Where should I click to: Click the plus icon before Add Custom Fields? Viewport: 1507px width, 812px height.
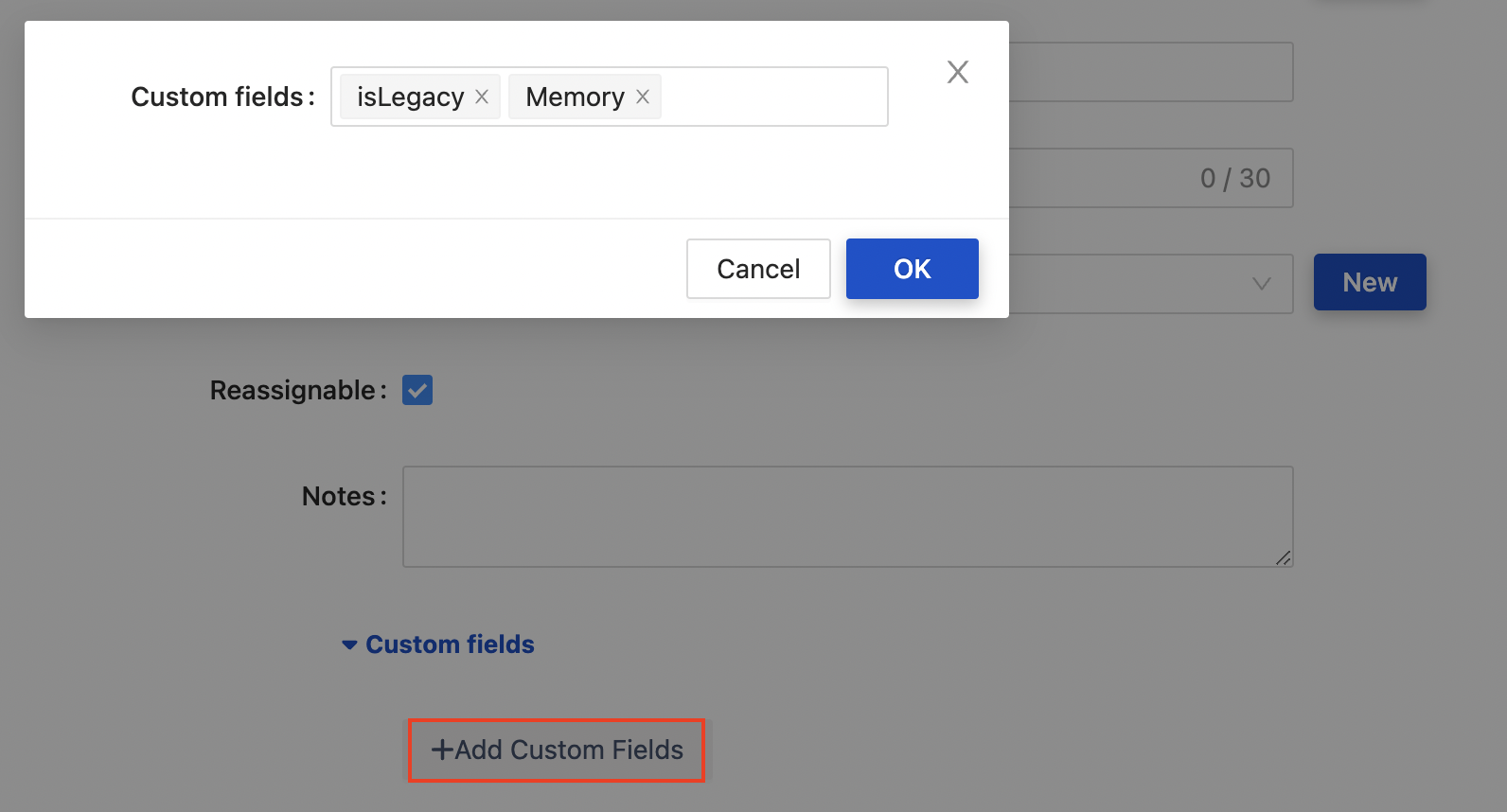(x=442, y=750)
